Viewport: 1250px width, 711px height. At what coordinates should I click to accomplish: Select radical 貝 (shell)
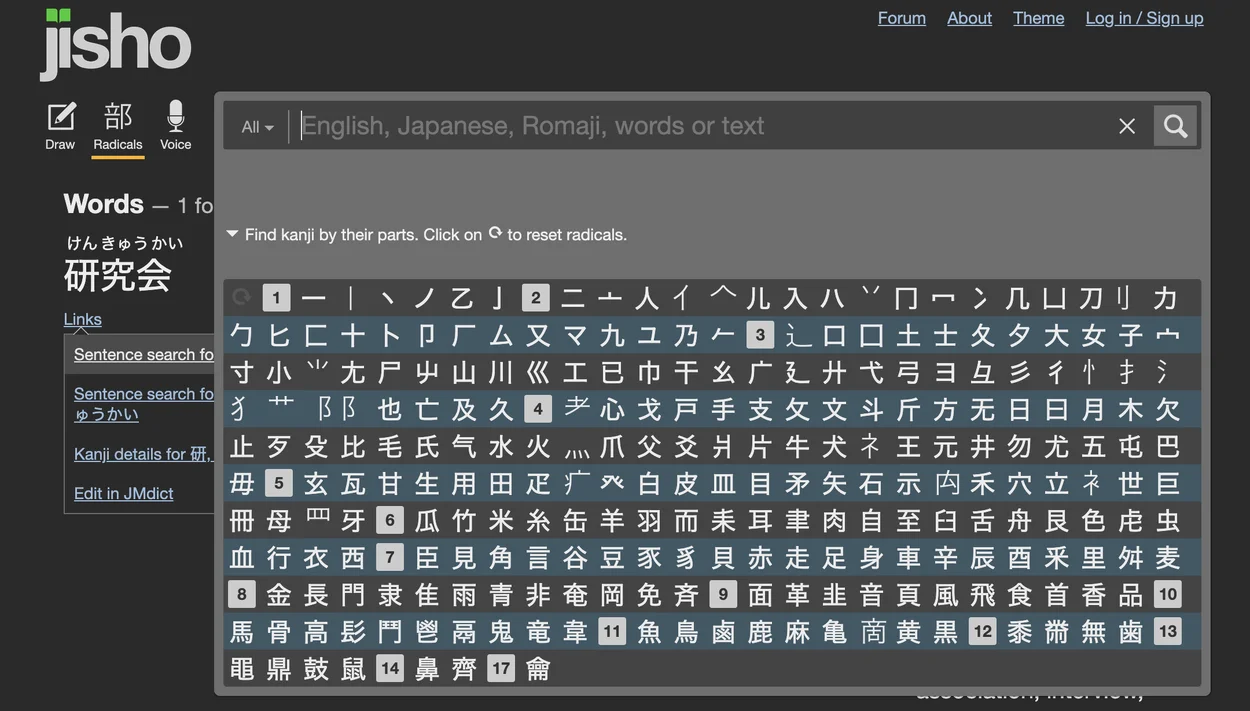click(x=723, y=557)
